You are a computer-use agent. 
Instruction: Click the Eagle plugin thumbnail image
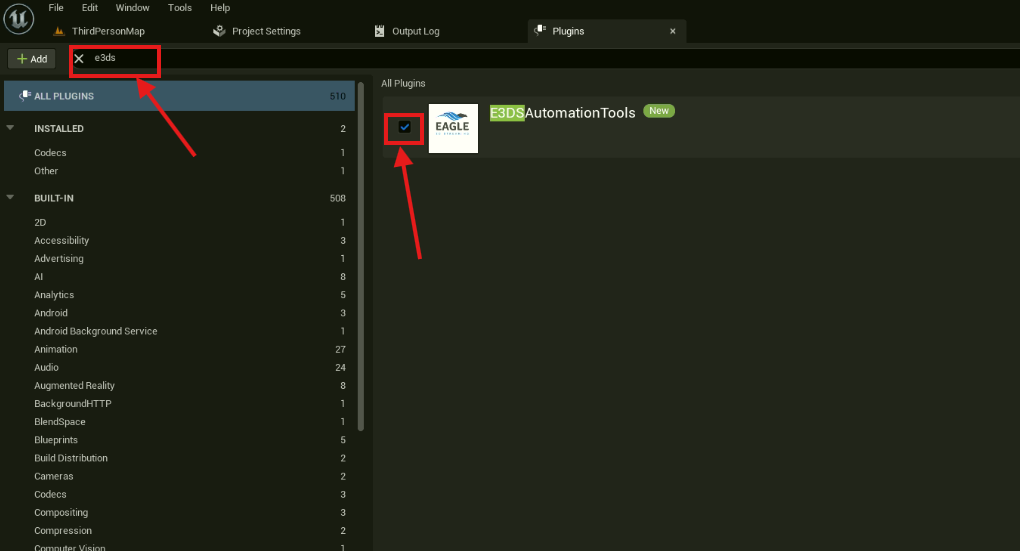pos(453,128)
